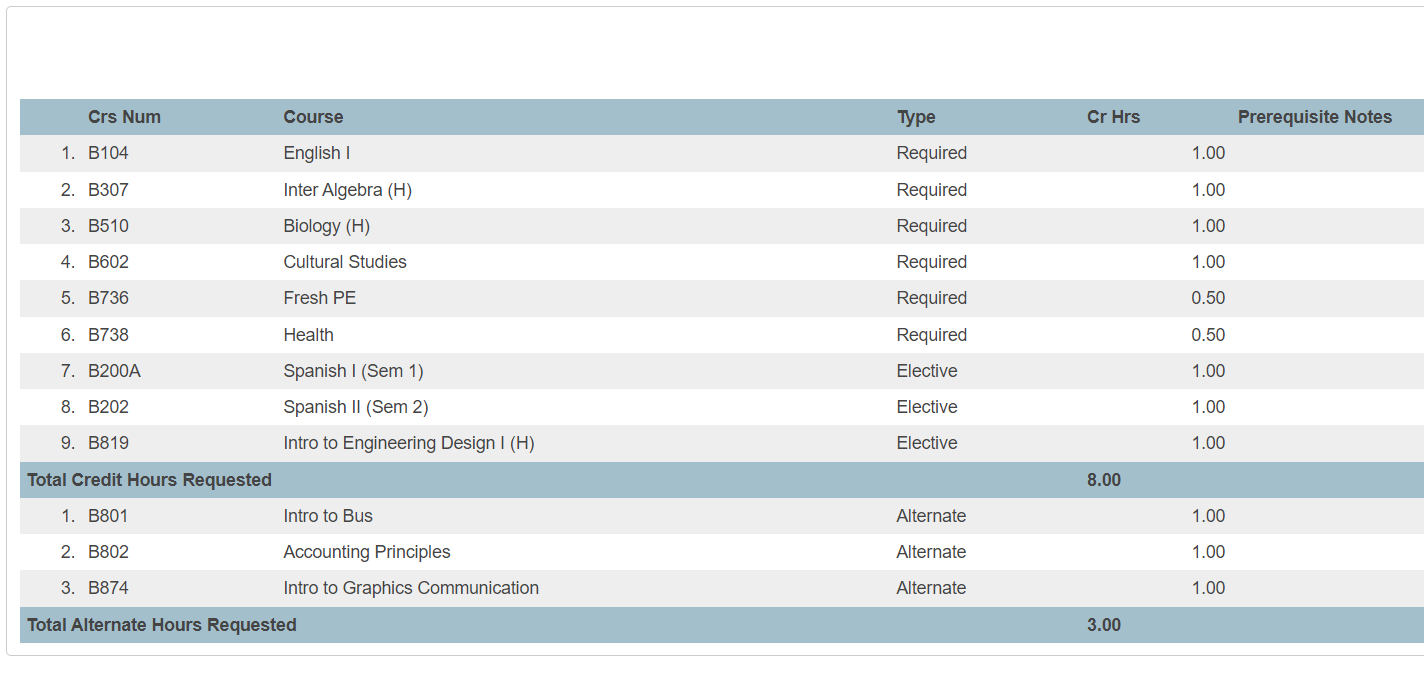Select the Inter Algebra (H) course name
Screen dimensions: 1424x681
(347, 190)
